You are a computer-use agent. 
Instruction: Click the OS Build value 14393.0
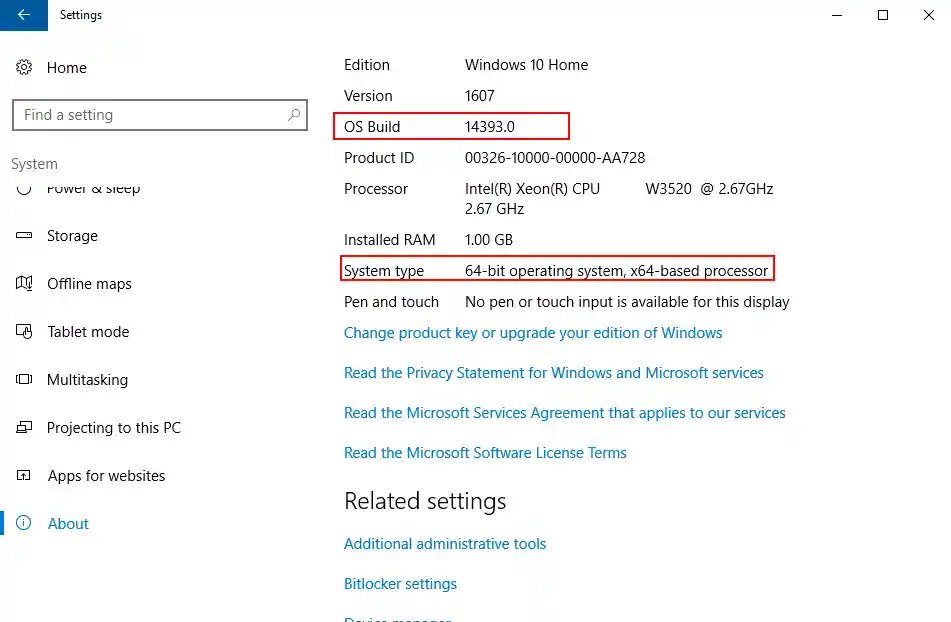pos(489,127)
